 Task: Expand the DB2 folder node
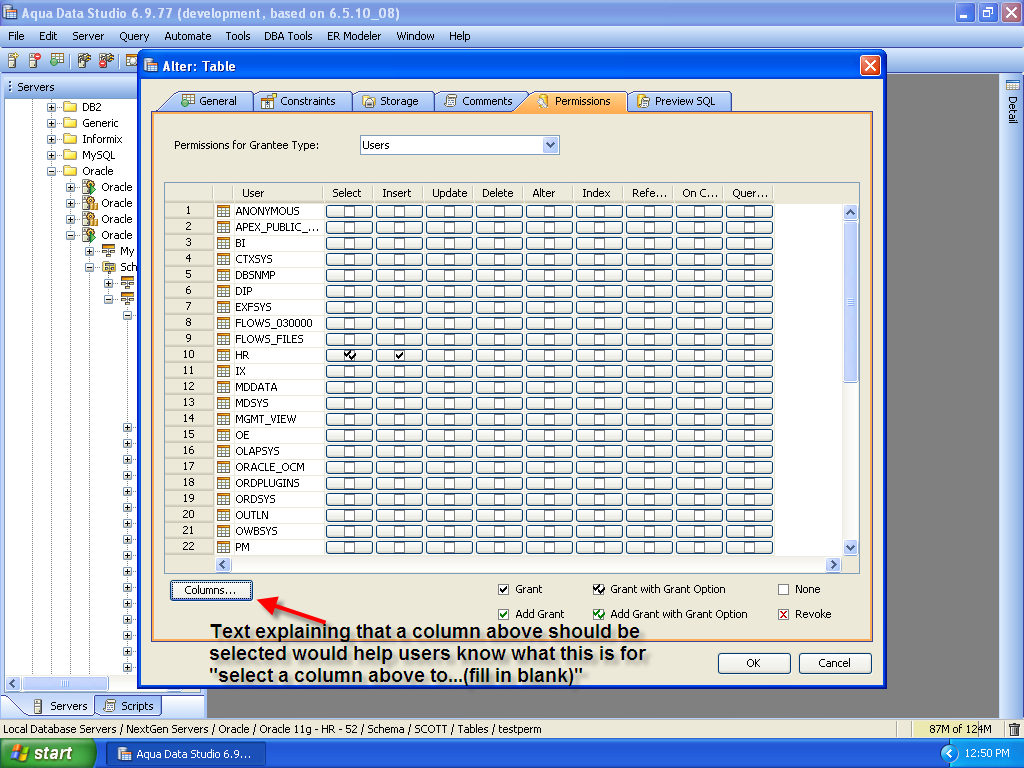[52, 107]
